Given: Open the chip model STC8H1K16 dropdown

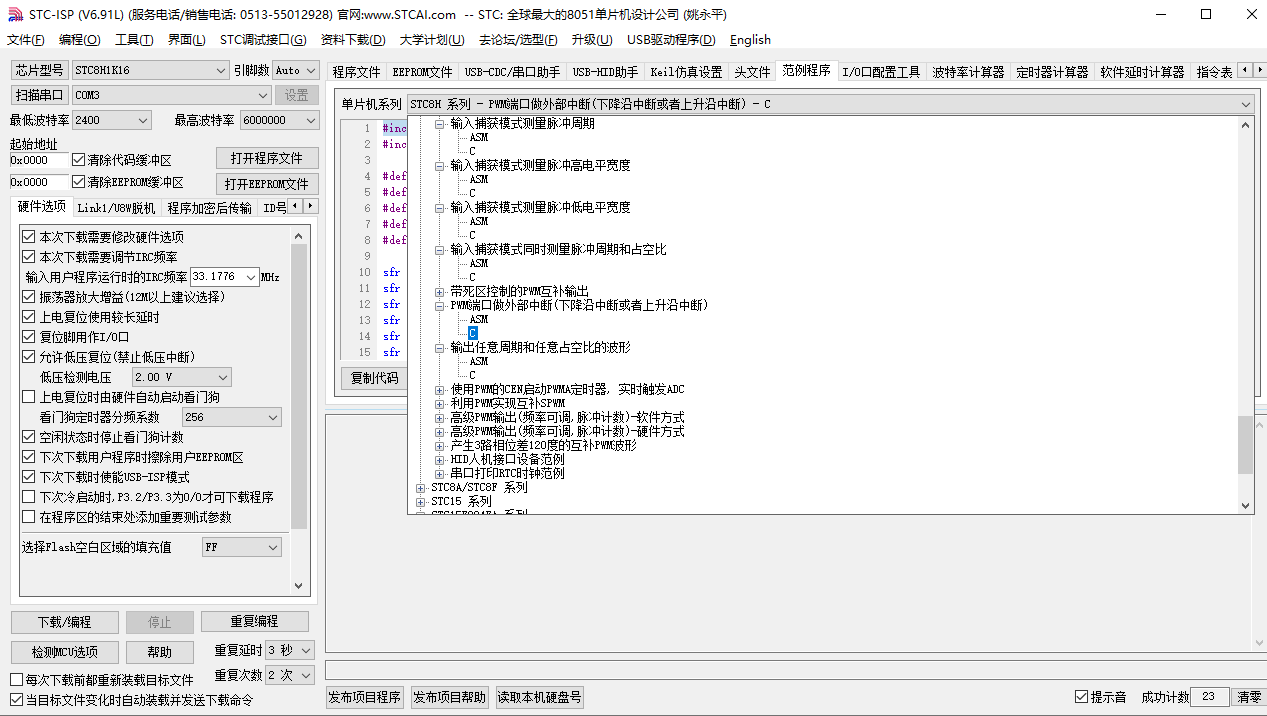Looking at the screenshot, I should 150,70.
